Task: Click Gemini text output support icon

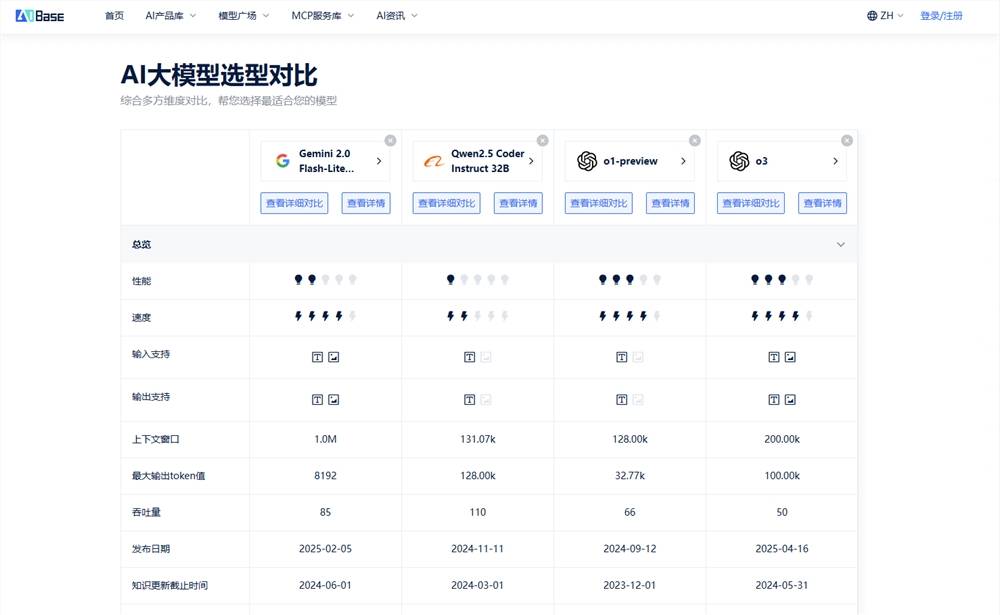Action: click(x=317, y=400)
